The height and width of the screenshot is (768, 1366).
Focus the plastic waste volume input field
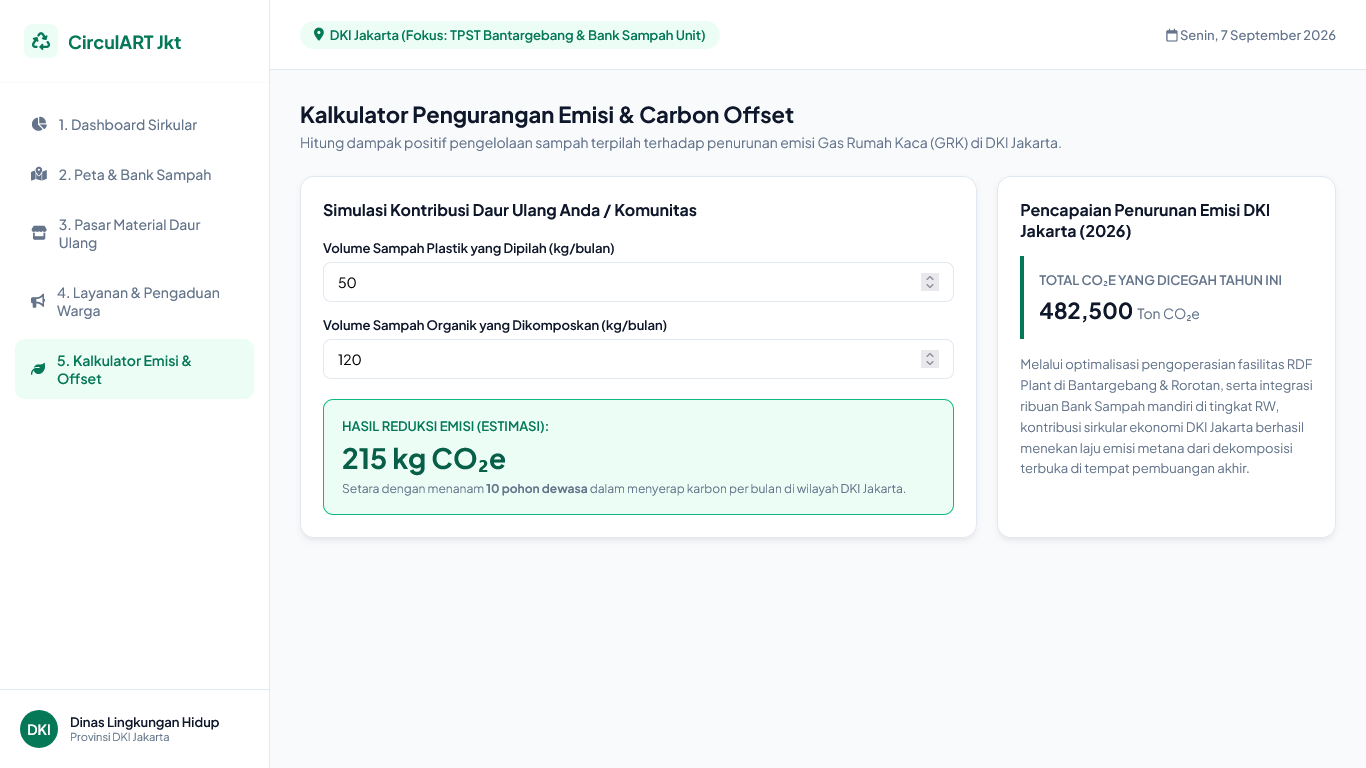tap(638, 282)
